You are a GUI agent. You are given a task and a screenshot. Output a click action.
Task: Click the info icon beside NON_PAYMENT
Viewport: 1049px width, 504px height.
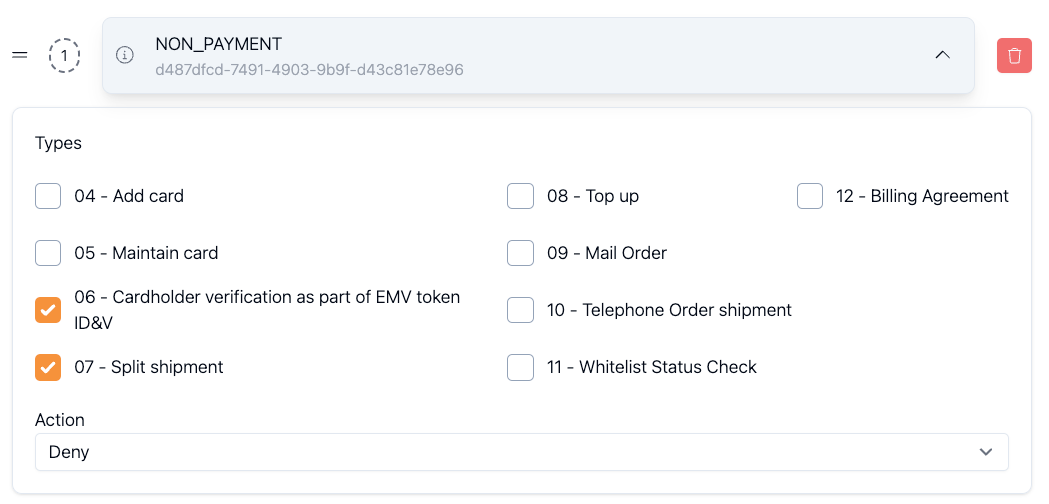pos(125,55)
